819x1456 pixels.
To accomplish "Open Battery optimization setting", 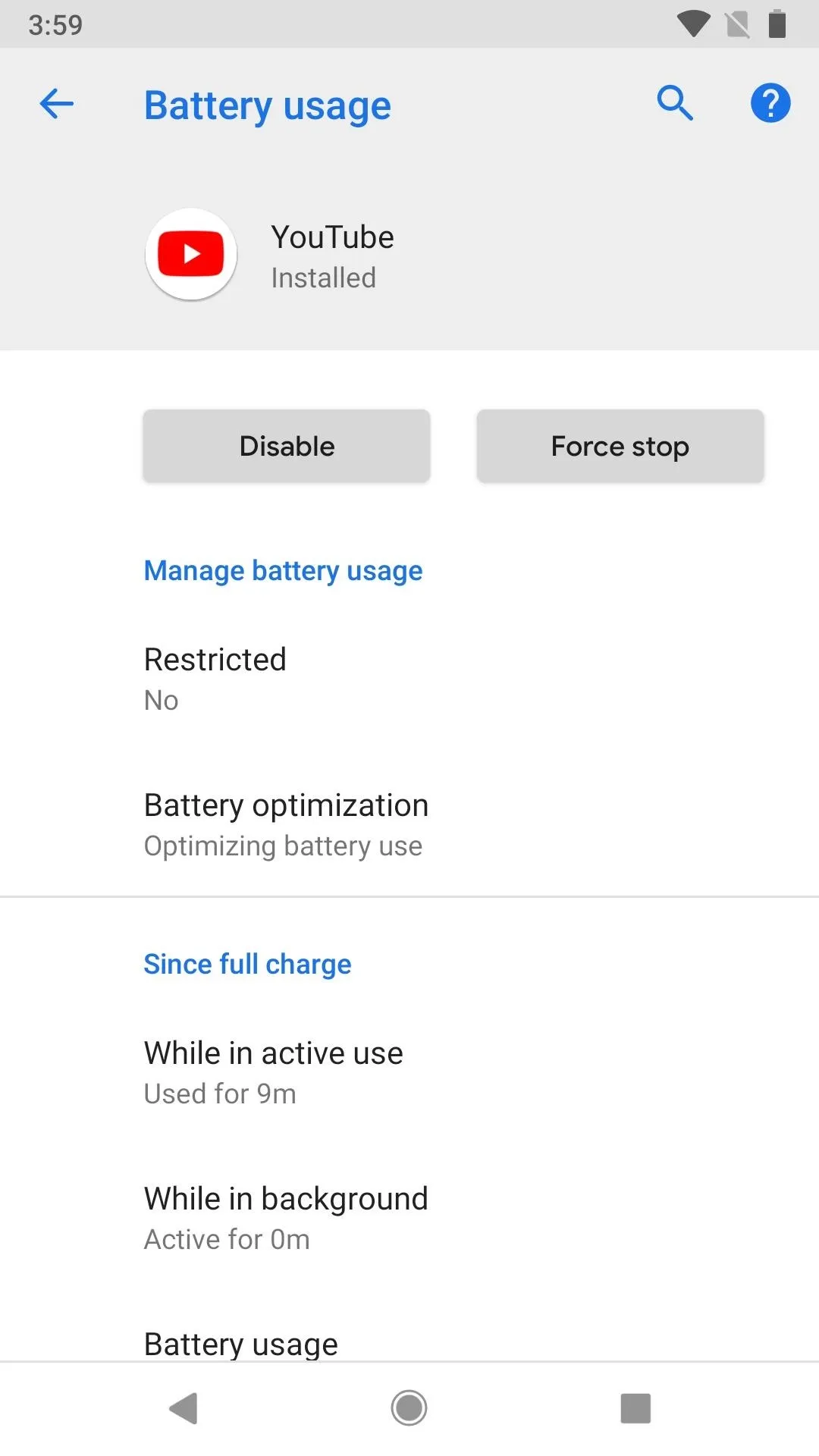I will click(x=409, y=824).
